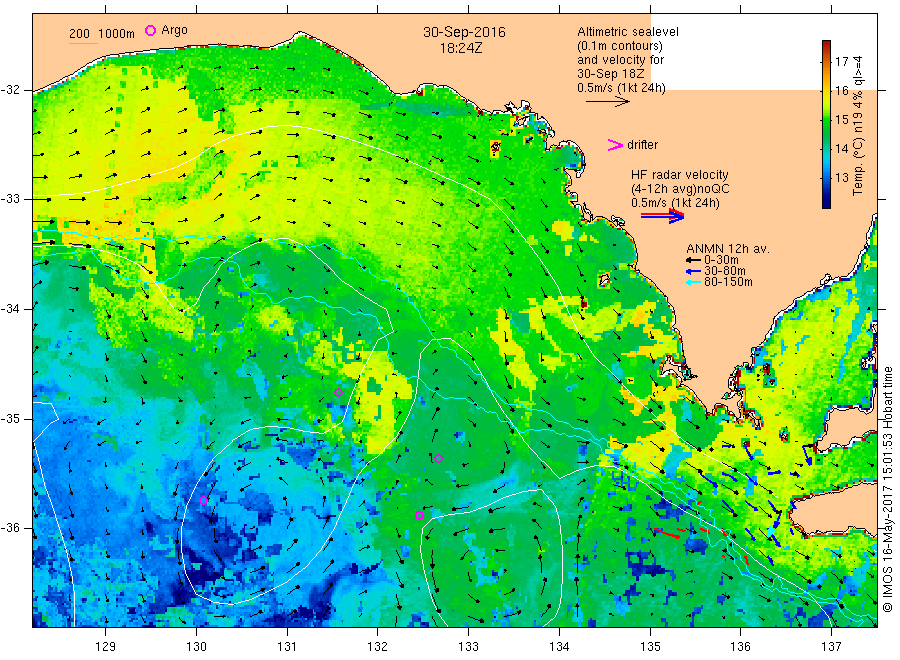Click the '(0.1m contours)' text

620,46
